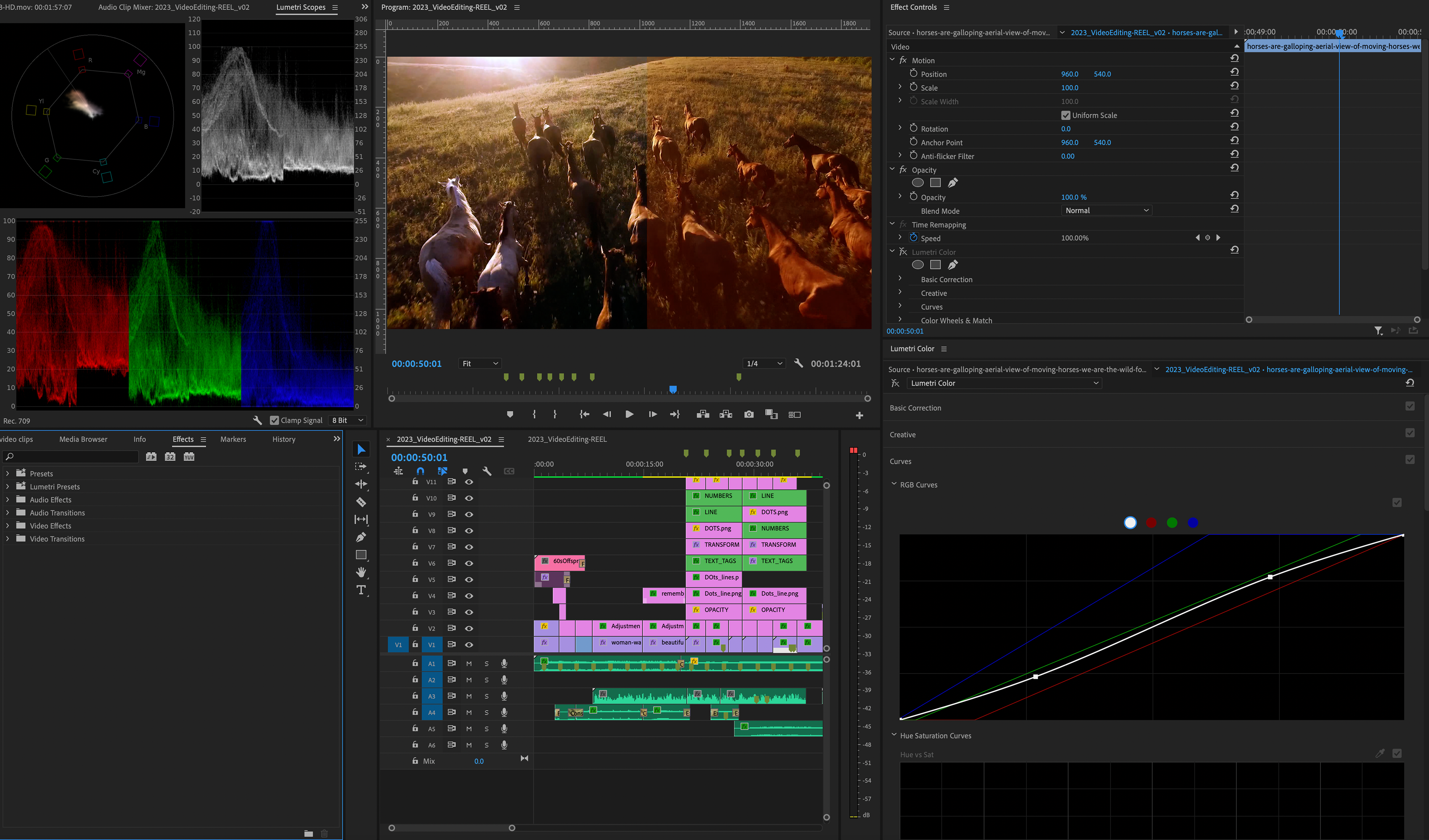Click the Lift button
The image size is (1429, 840).
coord(703,414)
